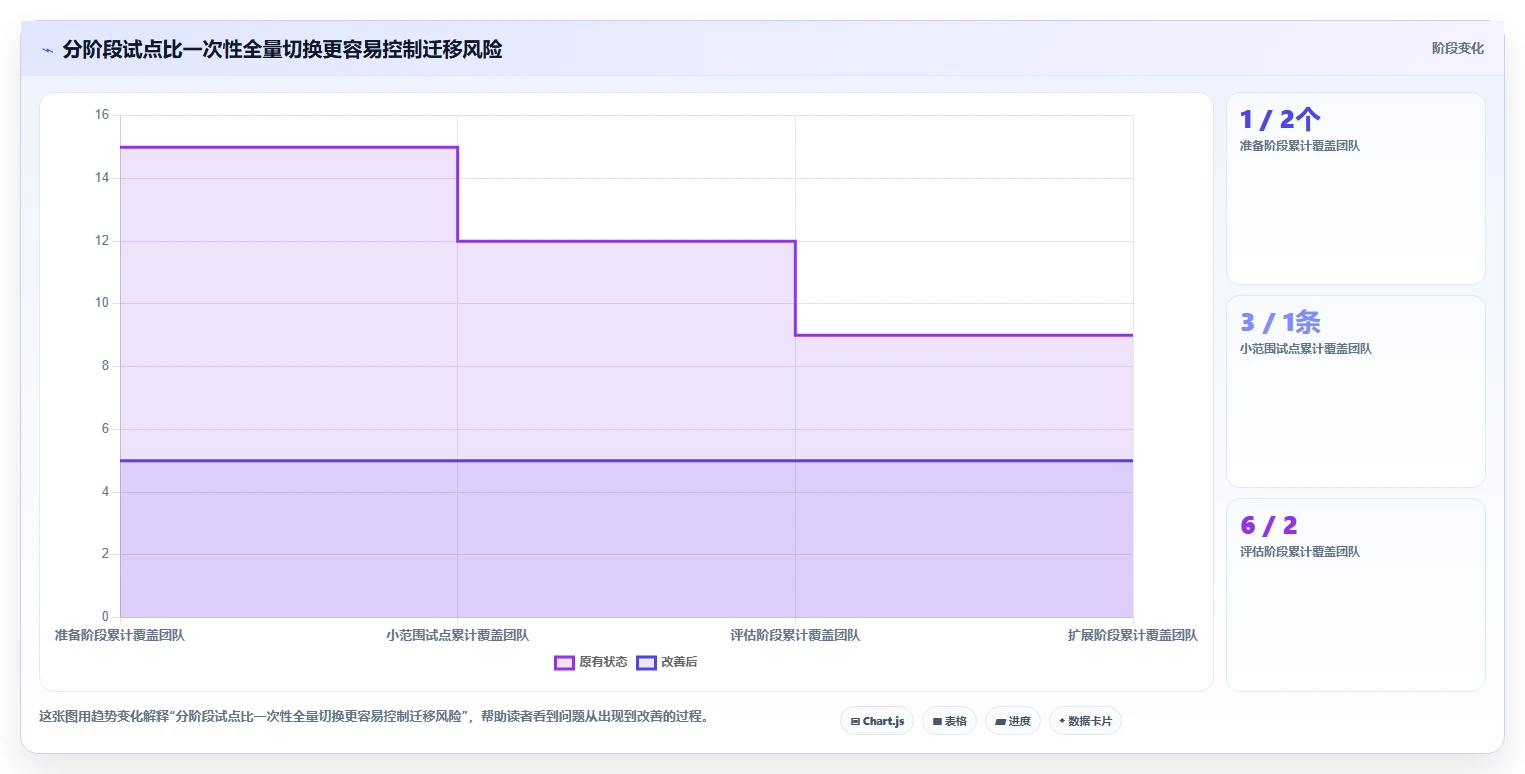The width and height of the screenshot is (1525, 774).
Task: Toggle the 原有状态 legend swatch
Action: pos(564,662)
